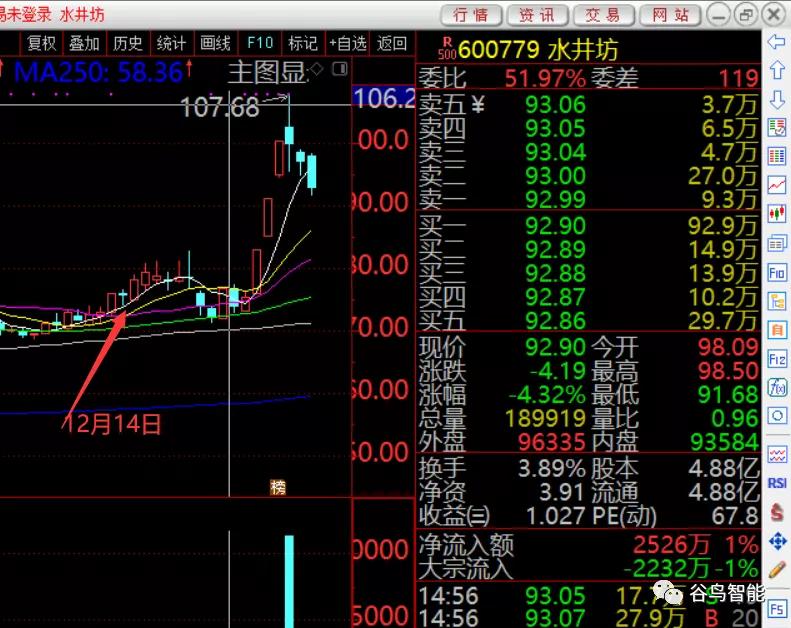Open the watchlist table icon with checkmark
Screen dimensions: 791x628
(777, 128)
